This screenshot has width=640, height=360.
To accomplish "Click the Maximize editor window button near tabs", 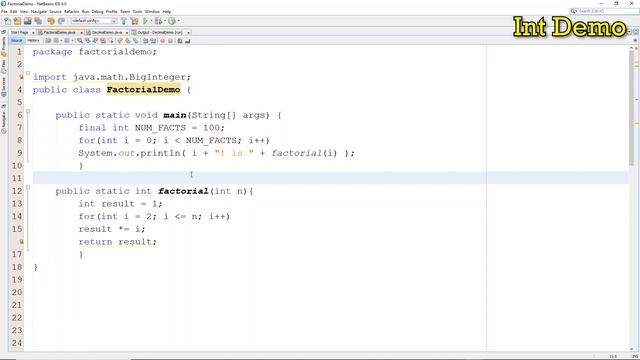I will pos(636,31).
